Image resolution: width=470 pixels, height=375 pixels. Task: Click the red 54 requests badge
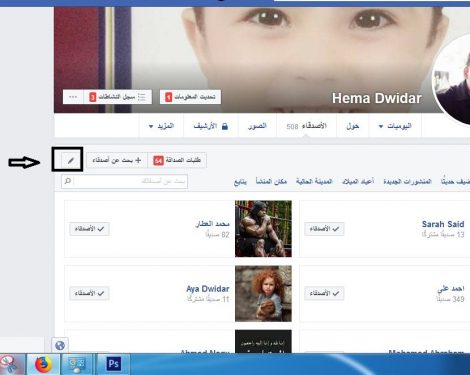point(158,161)
